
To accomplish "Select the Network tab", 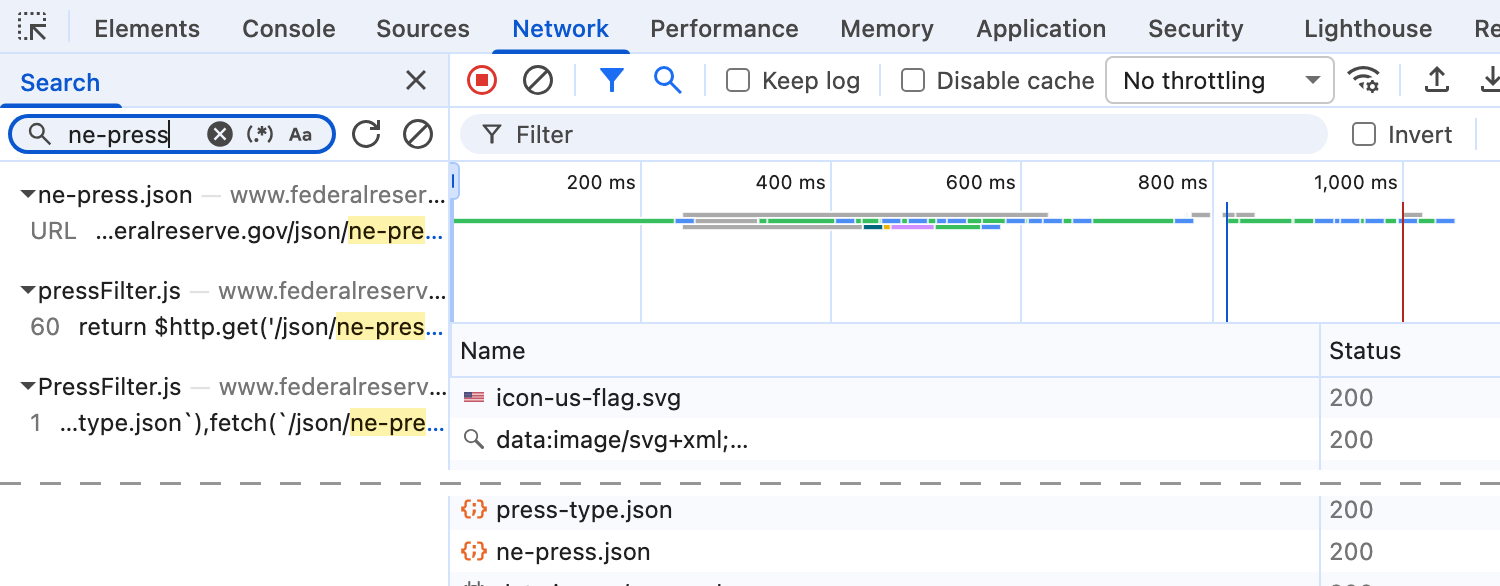I will click(561, 29).
